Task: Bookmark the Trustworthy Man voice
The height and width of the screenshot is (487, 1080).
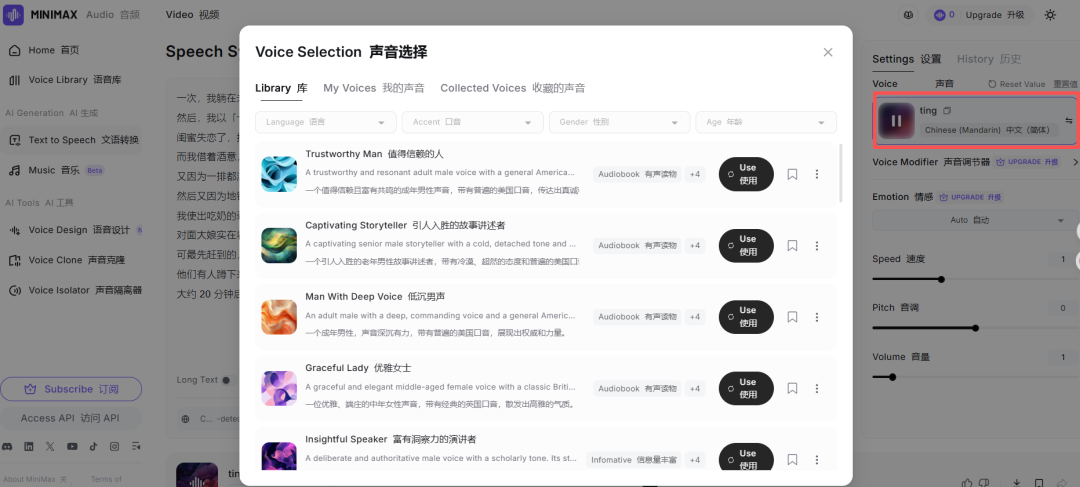Action: 792,174
